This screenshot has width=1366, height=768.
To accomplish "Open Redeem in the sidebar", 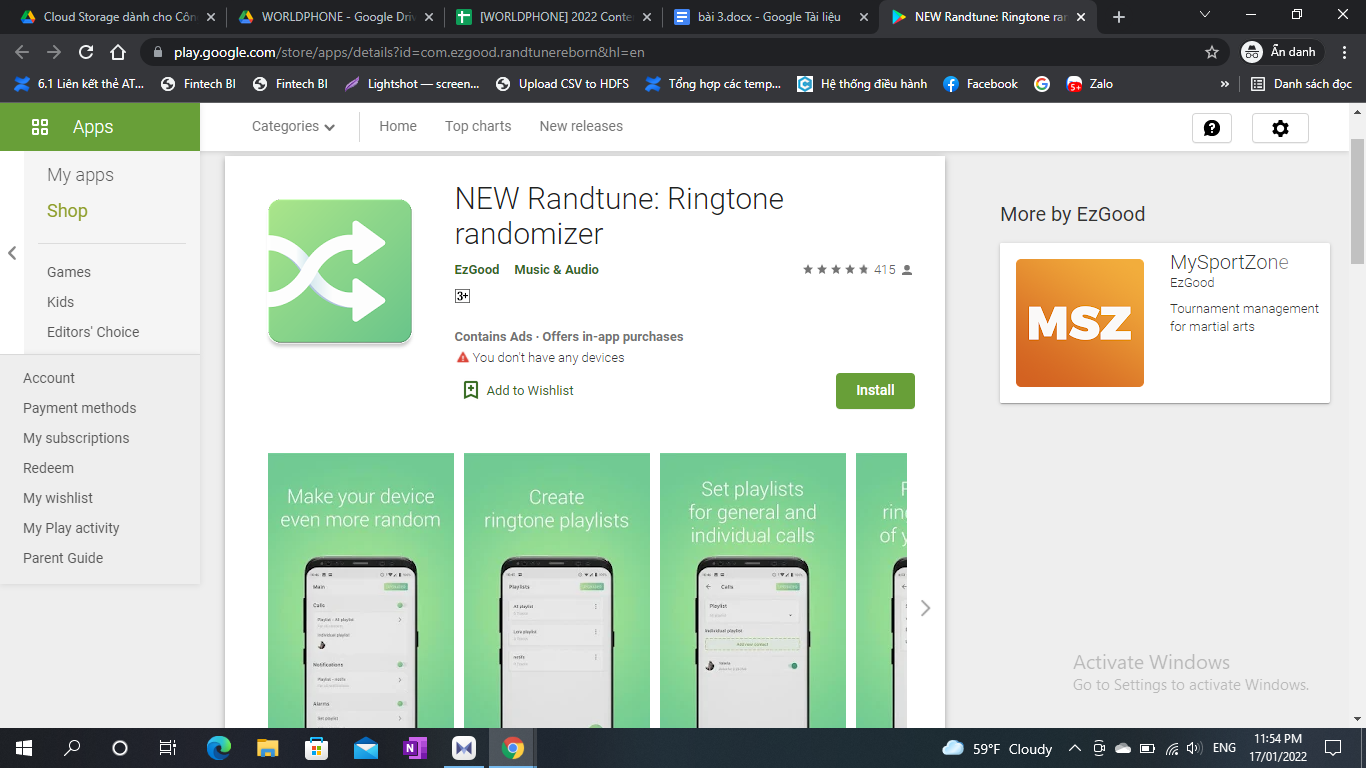I will pyautogui.click(x=48, y=468).
